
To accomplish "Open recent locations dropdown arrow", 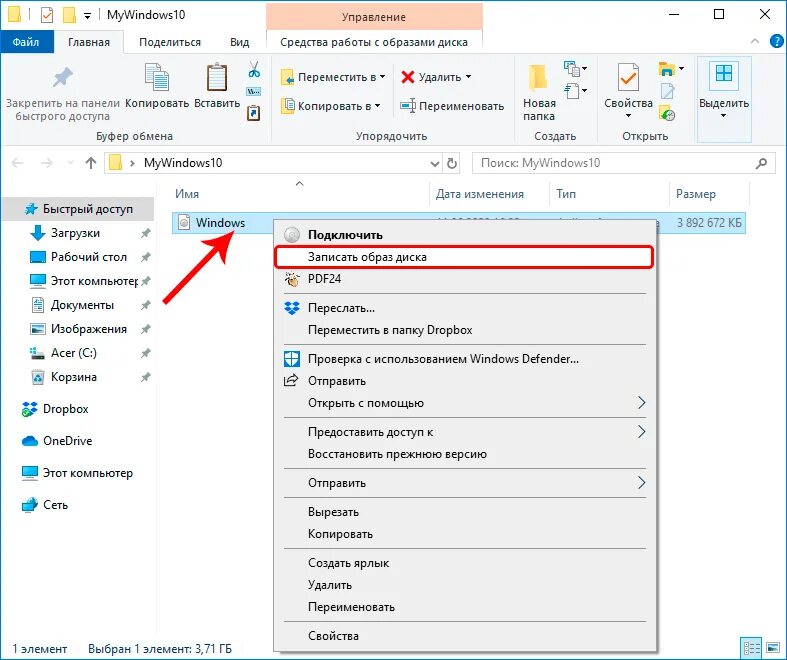I will (70, 163).
